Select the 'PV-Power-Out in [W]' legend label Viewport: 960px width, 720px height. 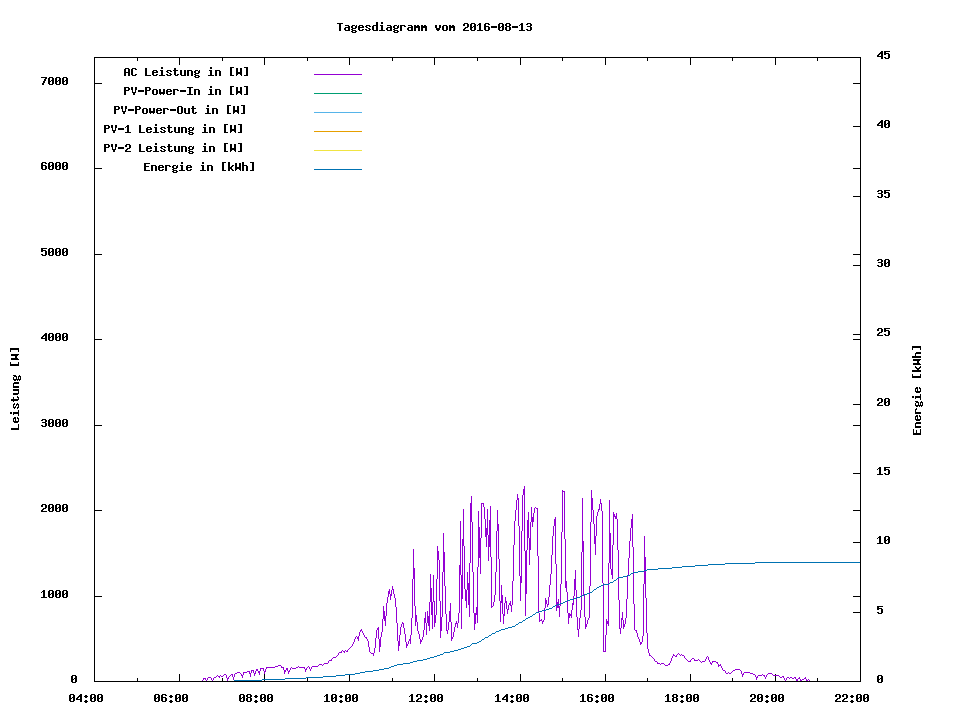tap(180, 110)
